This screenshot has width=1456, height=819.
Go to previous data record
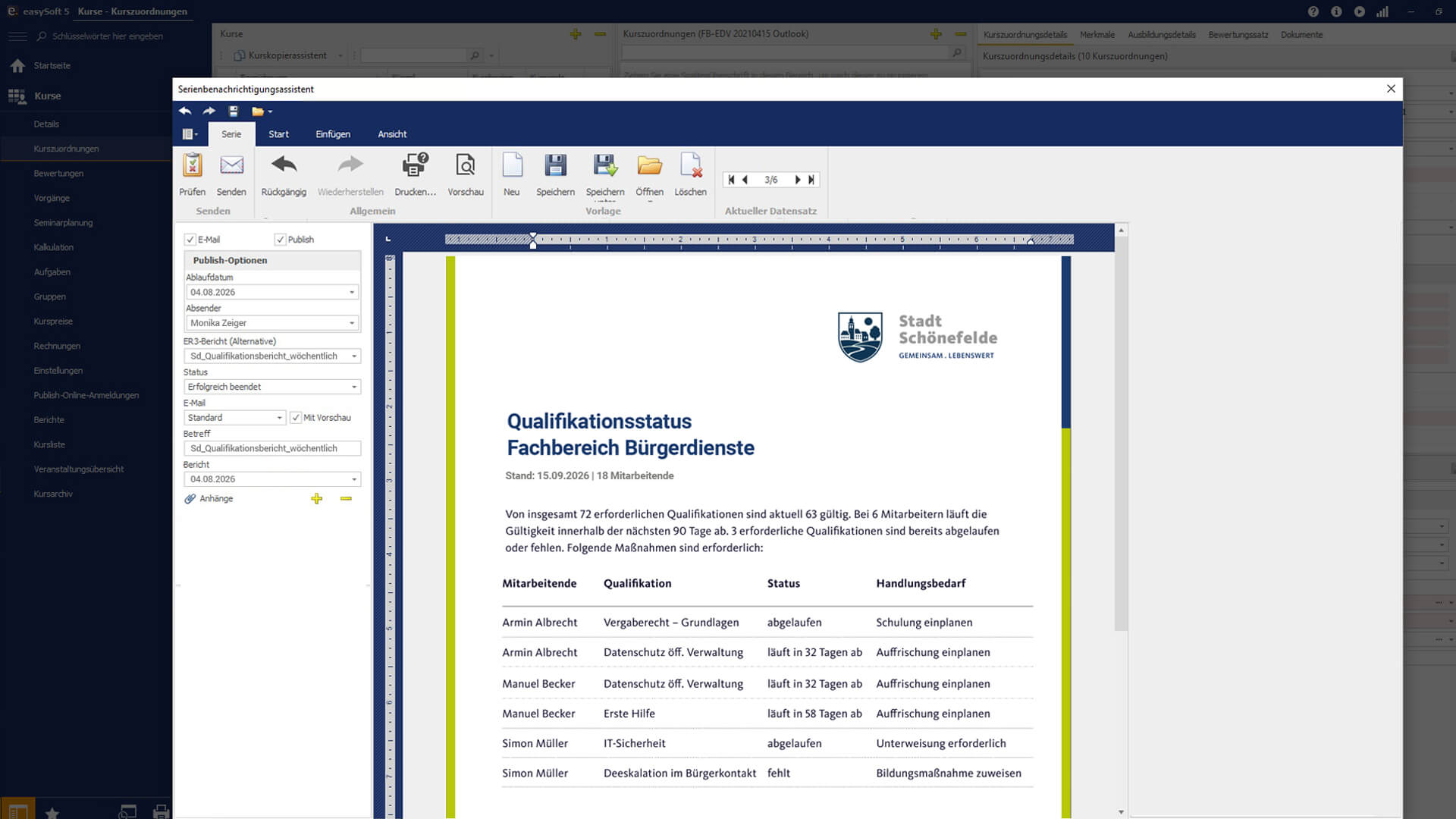[745, 180]
